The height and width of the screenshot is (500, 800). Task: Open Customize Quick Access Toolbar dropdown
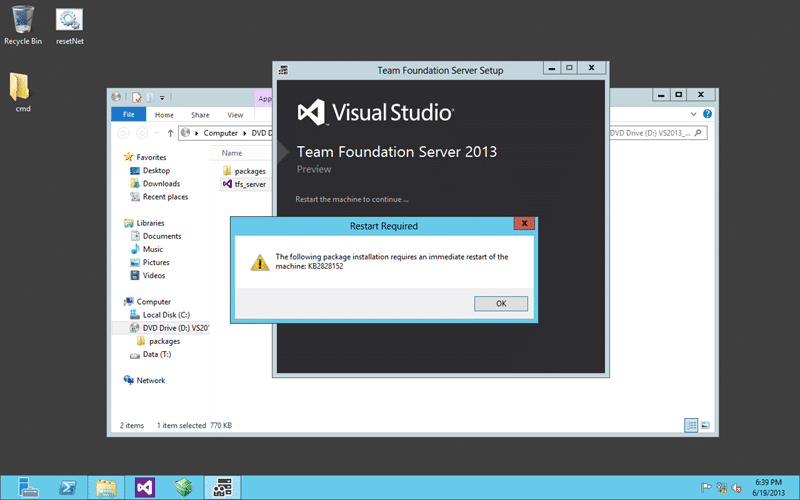[162, 97]
